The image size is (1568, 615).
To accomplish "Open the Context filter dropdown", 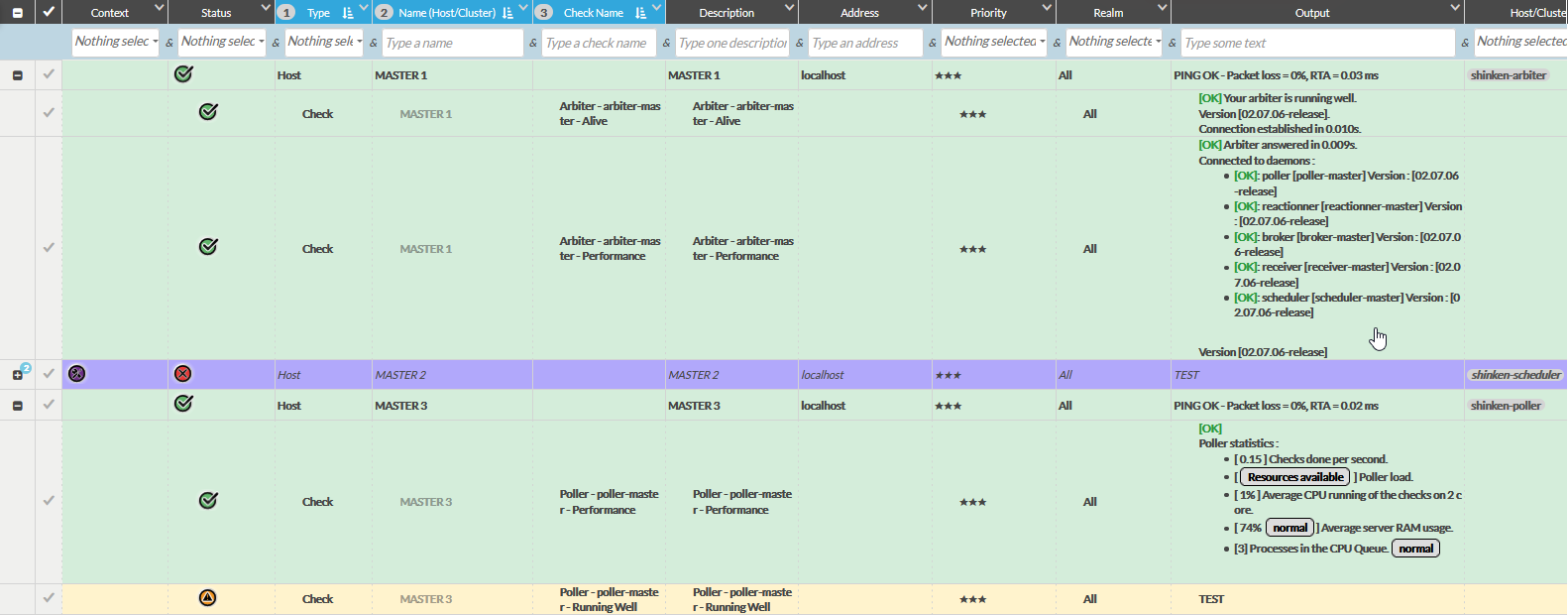I will (116, 42).
